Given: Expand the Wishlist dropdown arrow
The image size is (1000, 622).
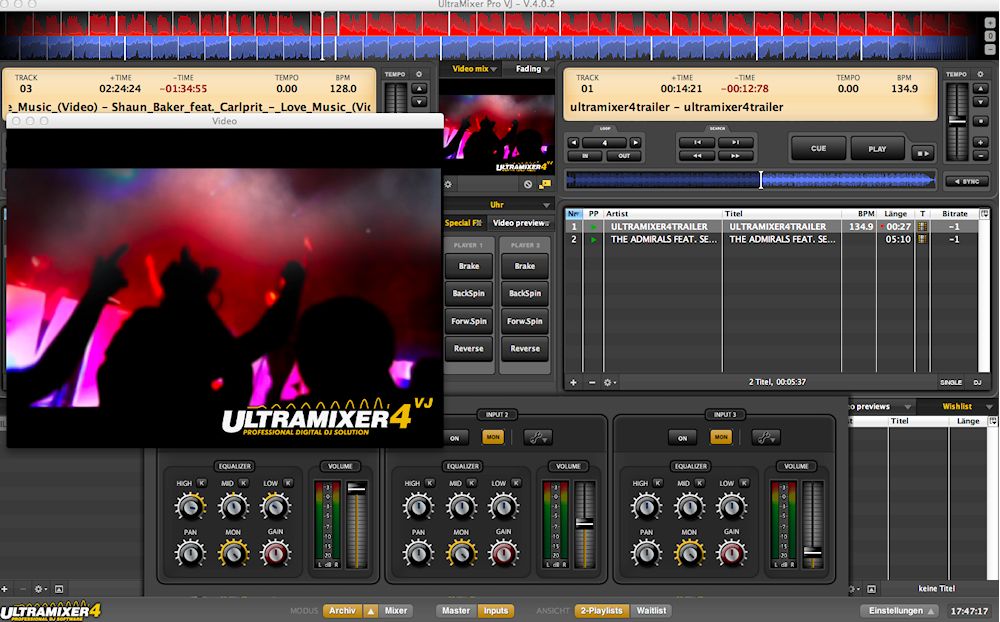Looking at the screenshot, I should [989, 406].
